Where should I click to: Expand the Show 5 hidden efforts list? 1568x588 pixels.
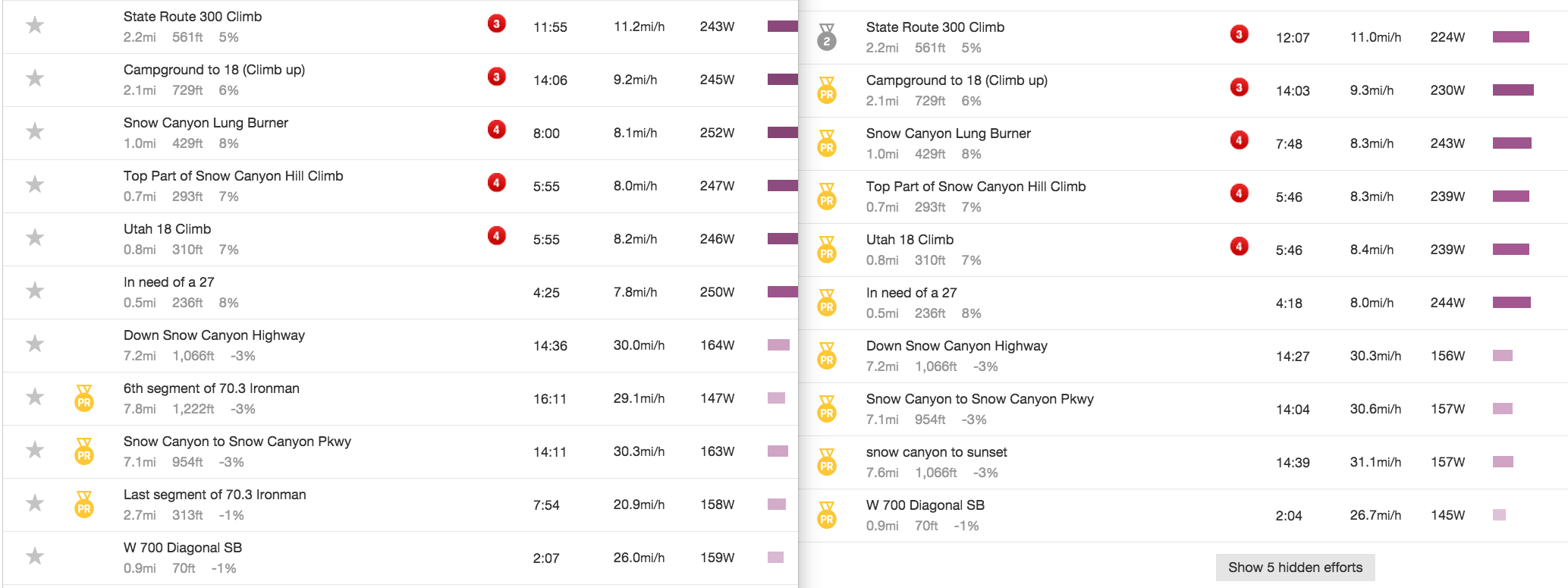pos(1295,568)
